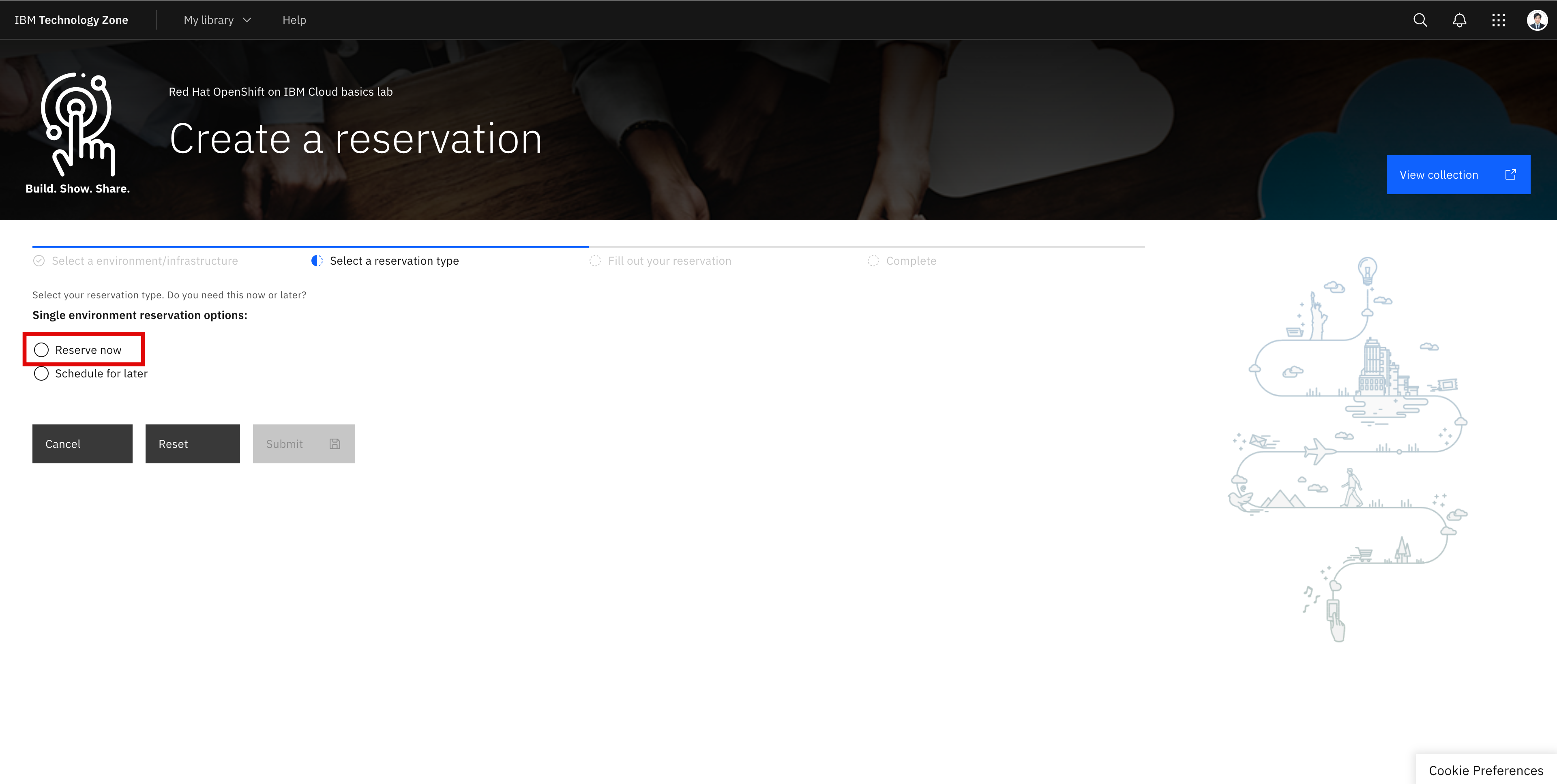Go to Fill out your reservation step
1557x784 pixels.
[x=669, y=261]
